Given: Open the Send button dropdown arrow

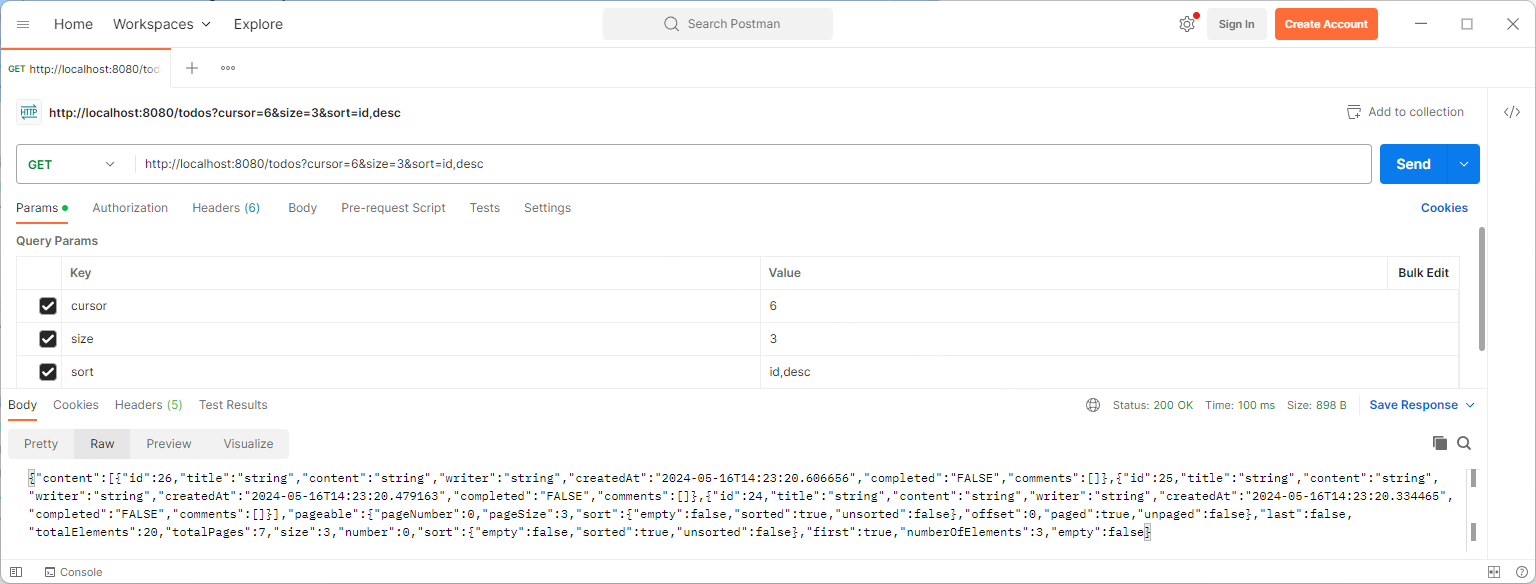Looking at the screenshot, I should [1464, 164].
